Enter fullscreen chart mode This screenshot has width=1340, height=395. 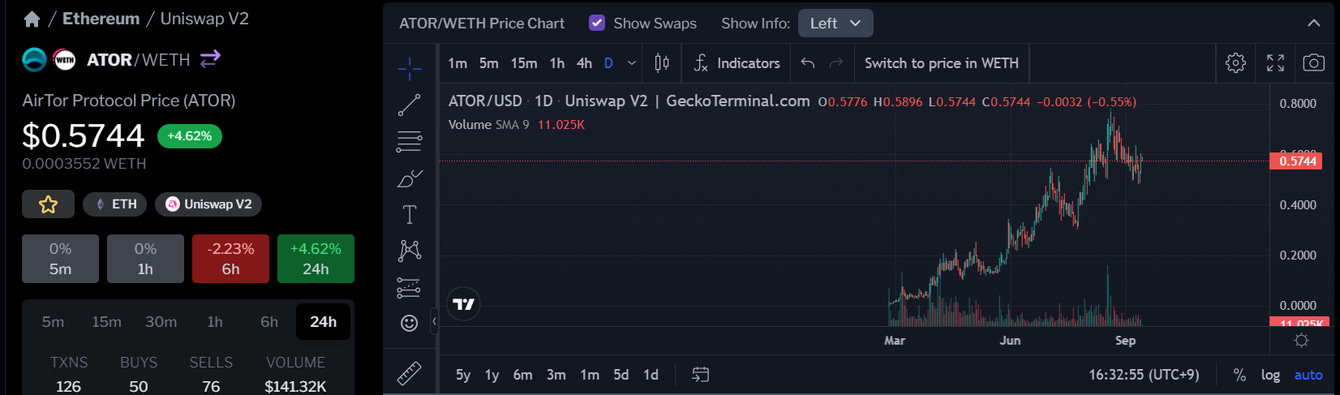(x=1275, y=63)
